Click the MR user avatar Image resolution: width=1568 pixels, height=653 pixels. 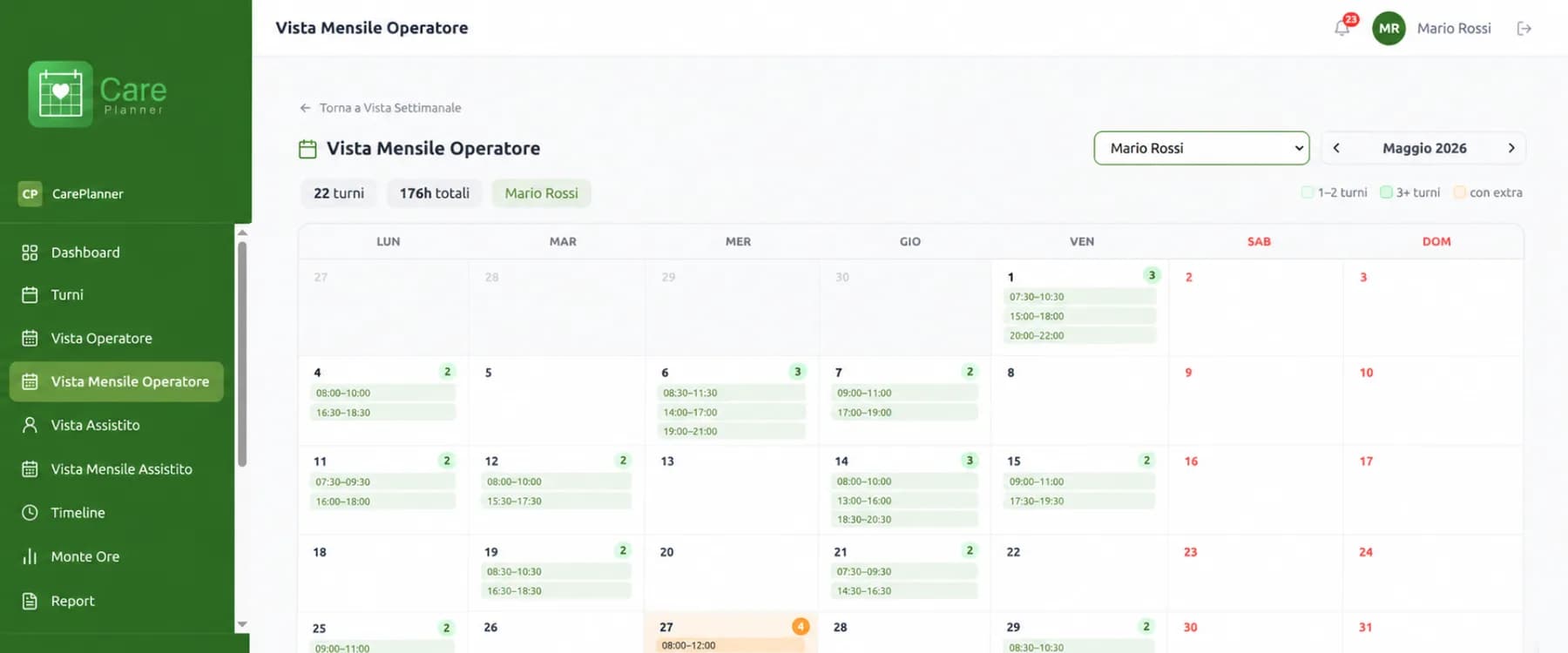click(1389, 28)
